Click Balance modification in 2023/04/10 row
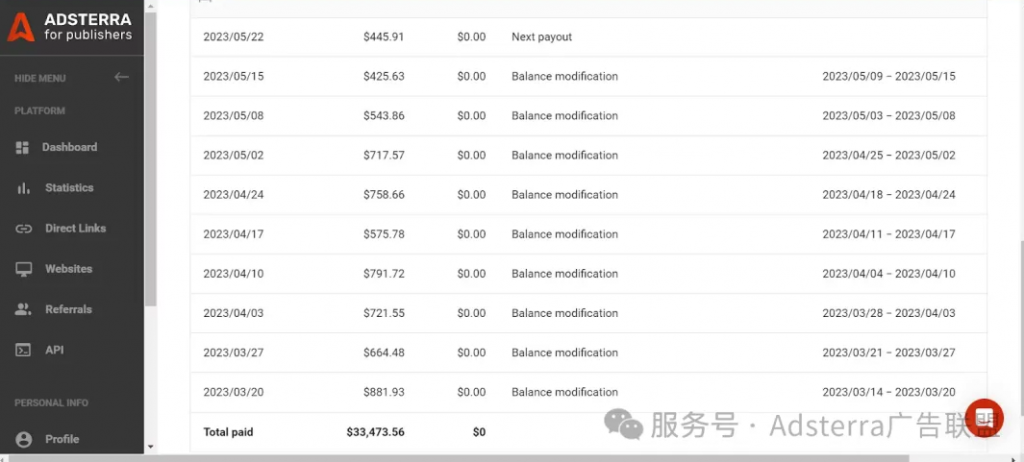Screen dimensions: 1024x462 point(565,274)
